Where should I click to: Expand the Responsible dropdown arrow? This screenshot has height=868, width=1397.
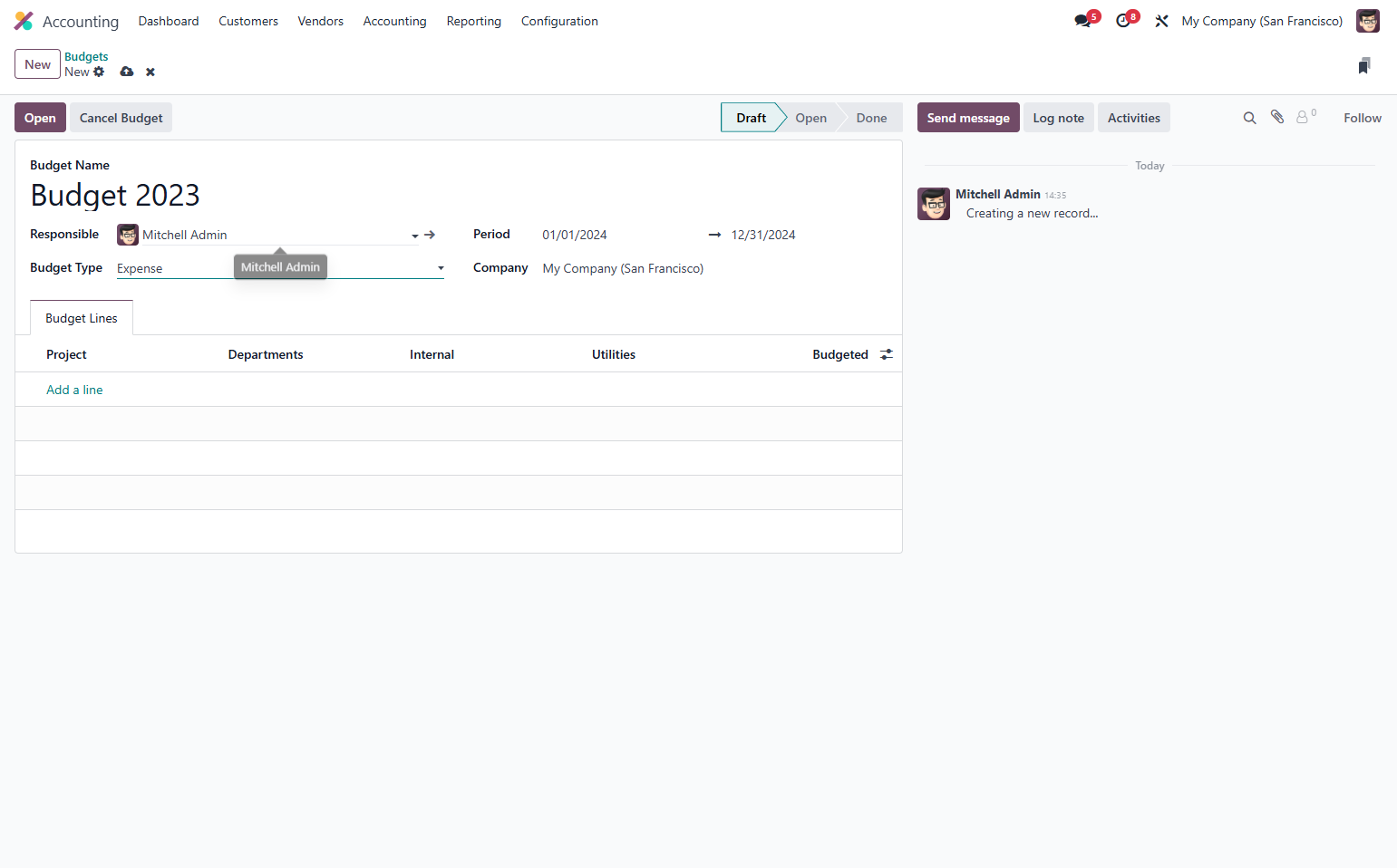(x=415, y=236)
